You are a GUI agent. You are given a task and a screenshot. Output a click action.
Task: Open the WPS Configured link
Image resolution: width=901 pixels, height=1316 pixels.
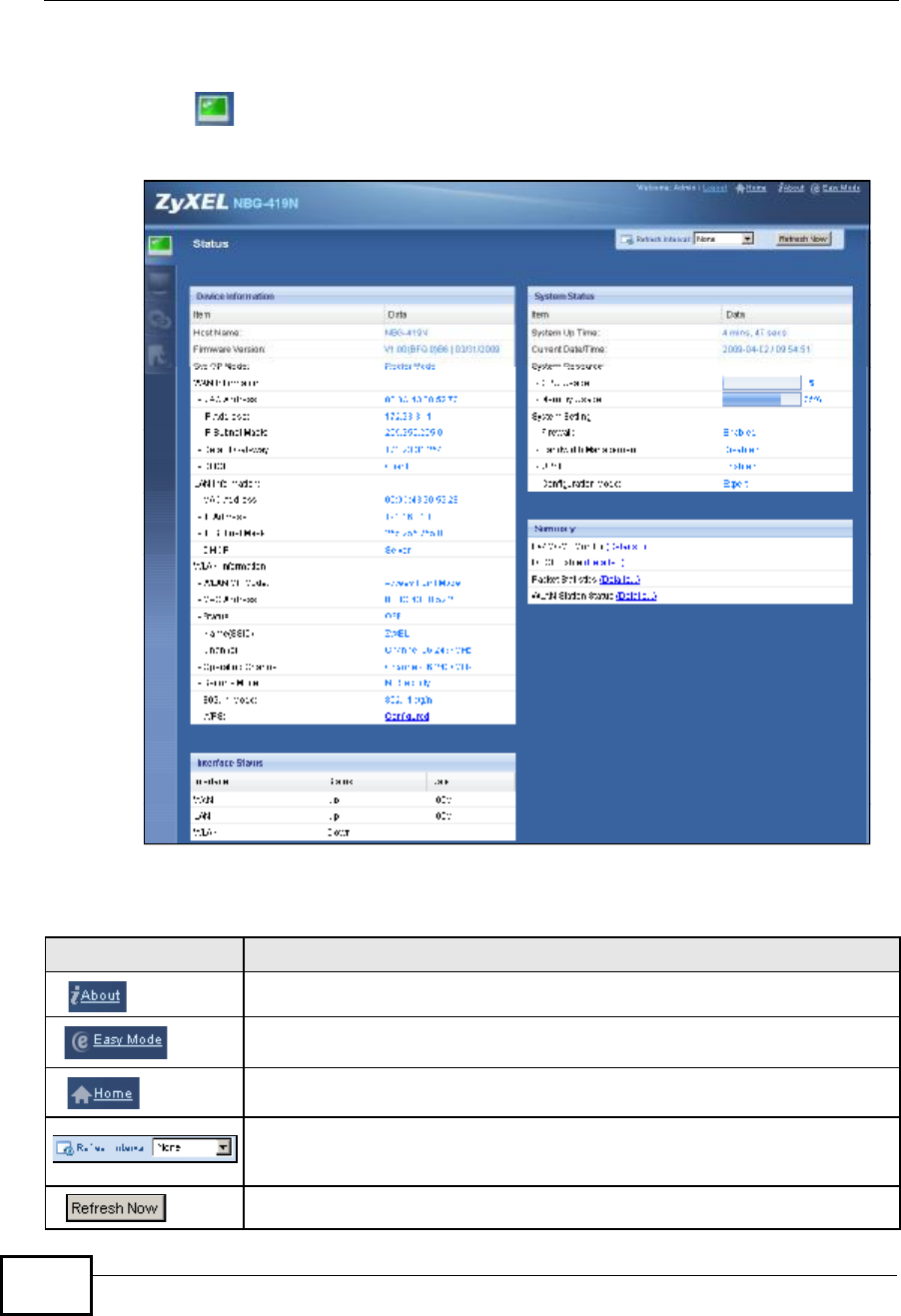point(407,716)
